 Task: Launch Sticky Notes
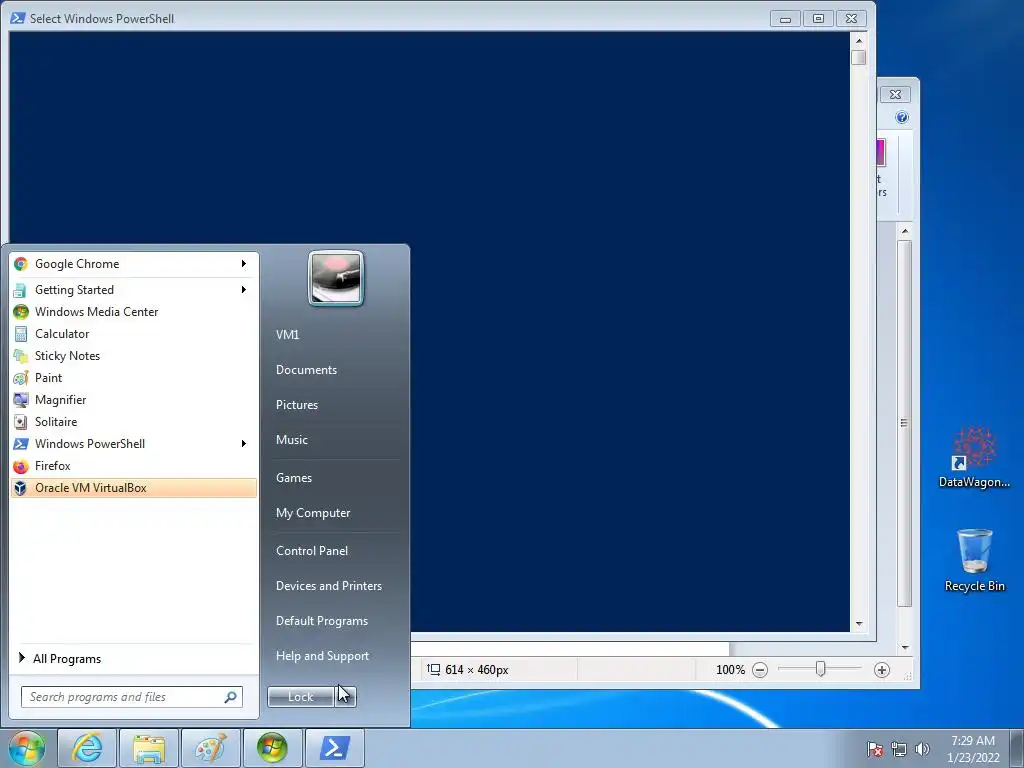click(x=134, y=356)
